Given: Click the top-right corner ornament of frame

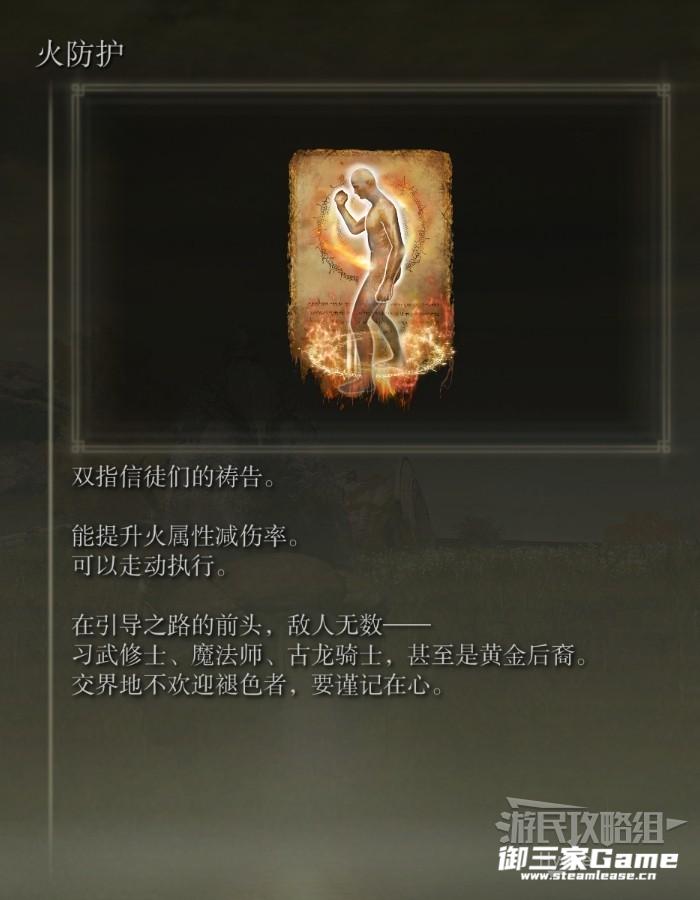Looking at the screenshot, I should (663, 90).
